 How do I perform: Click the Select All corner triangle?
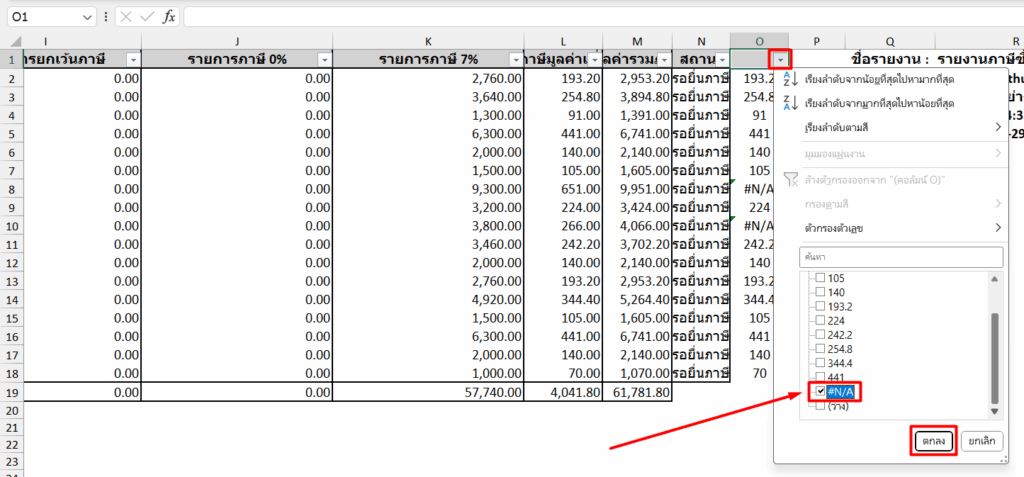pos(11,41)
